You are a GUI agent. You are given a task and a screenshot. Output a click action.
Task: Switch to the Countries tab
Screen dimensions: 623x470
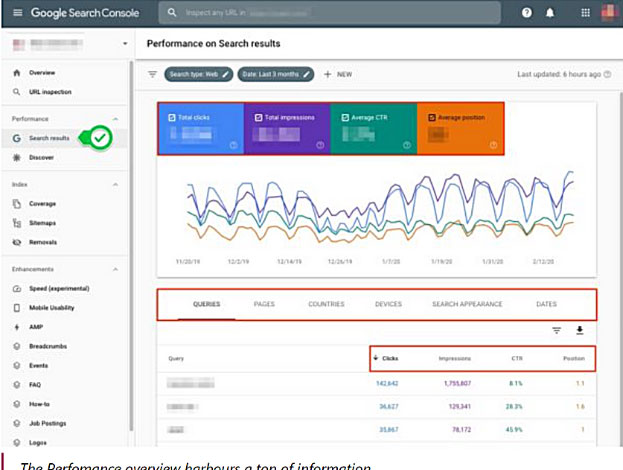326,304
